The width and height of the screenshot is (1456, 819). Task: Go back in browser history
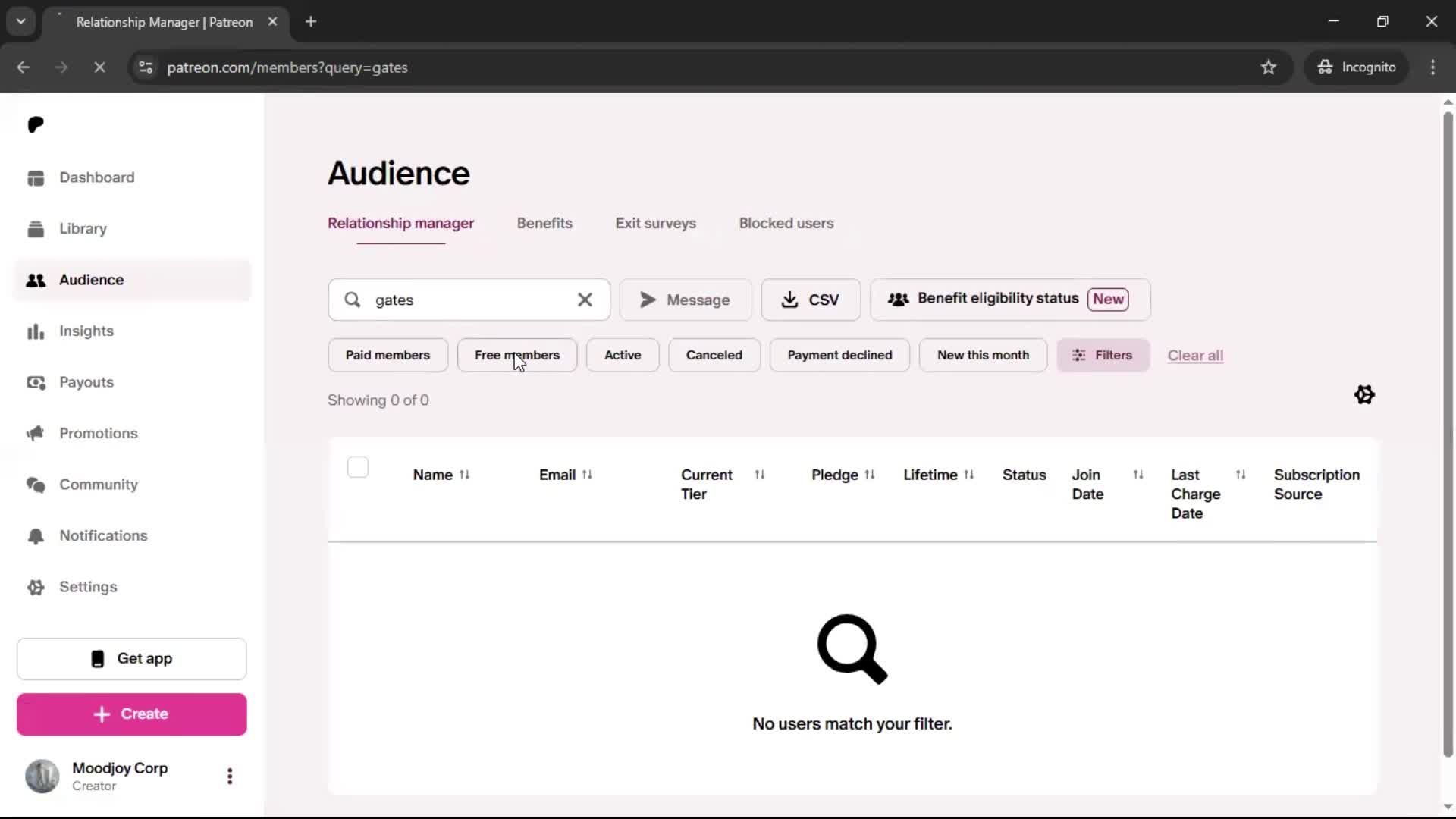(24, 67)
